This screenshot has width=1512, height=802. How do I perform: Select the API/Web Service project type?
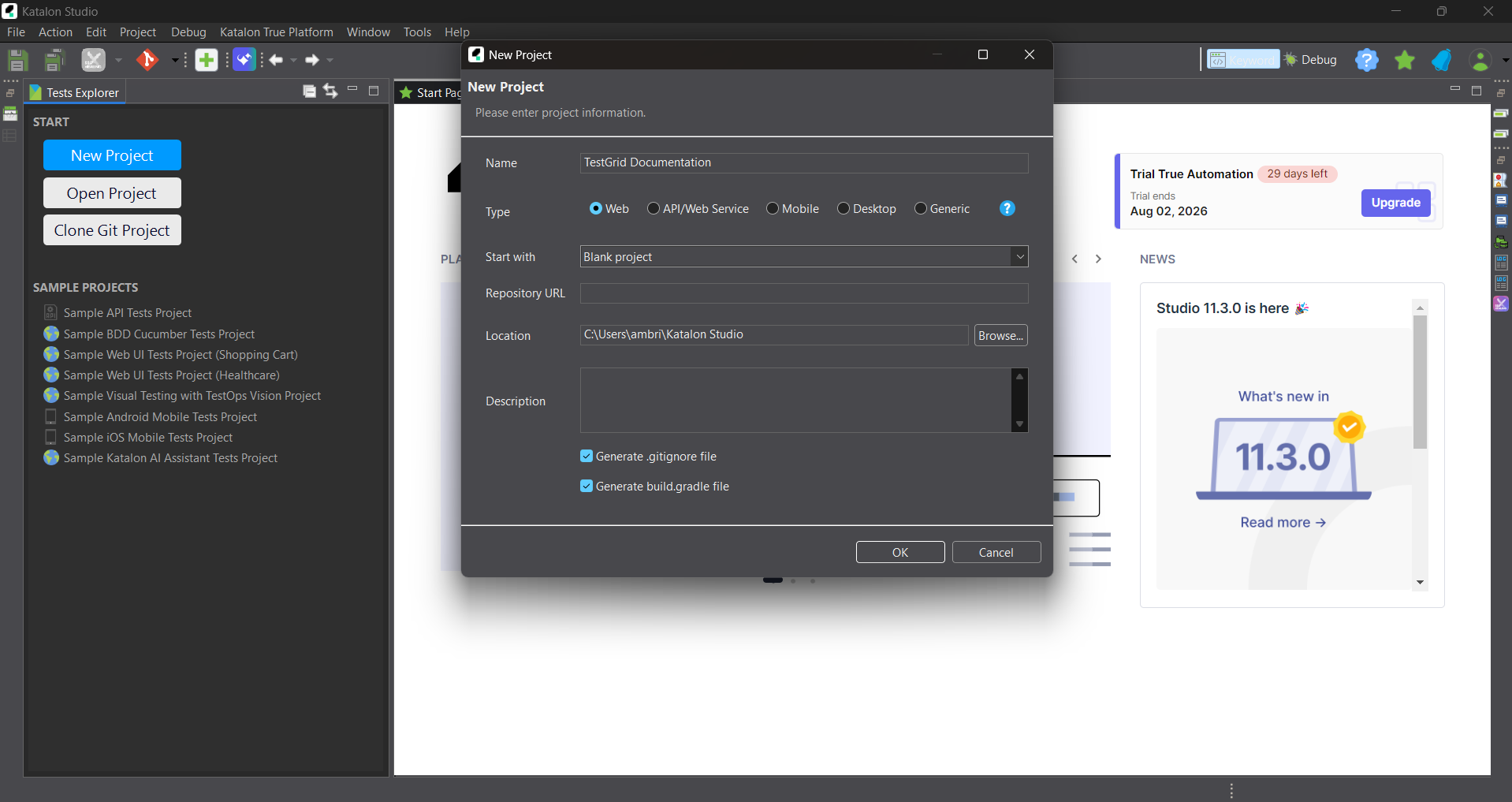pos(698,208)
